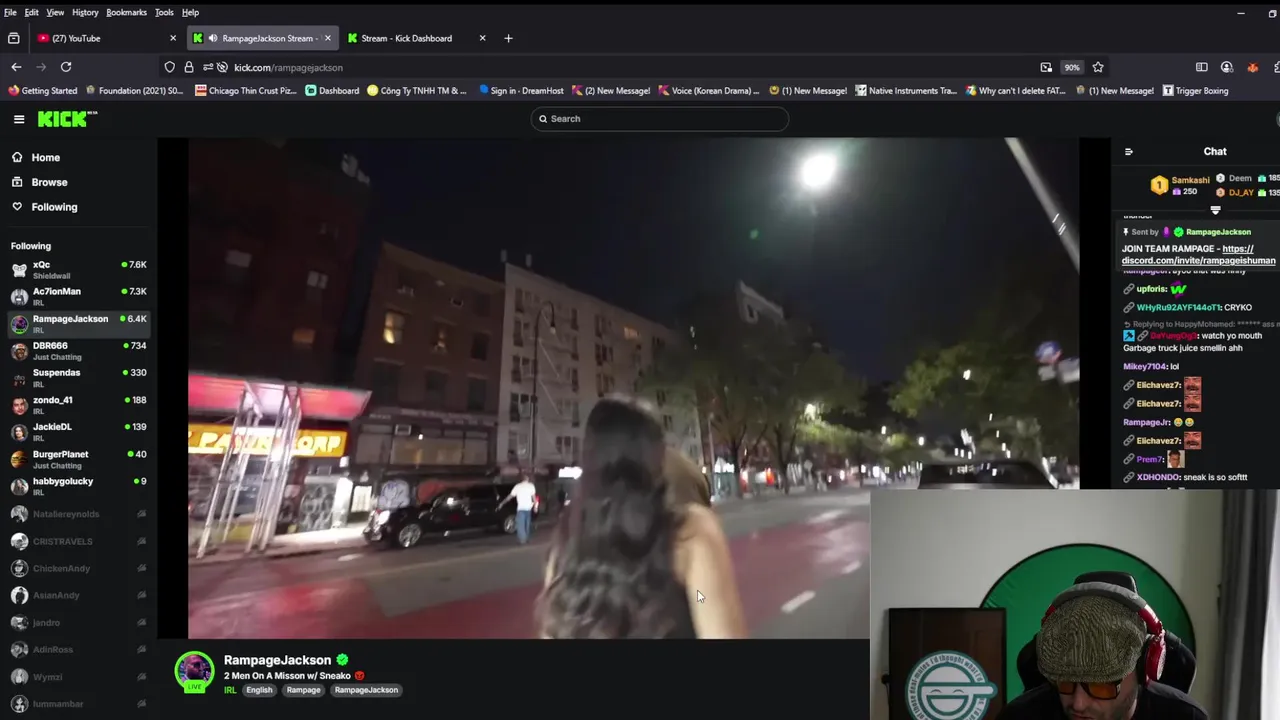The height and width of the screenshot is (720, 1280).
Task: Collapse the chat panel using the arrow icon
Action: click(1129, 152)
